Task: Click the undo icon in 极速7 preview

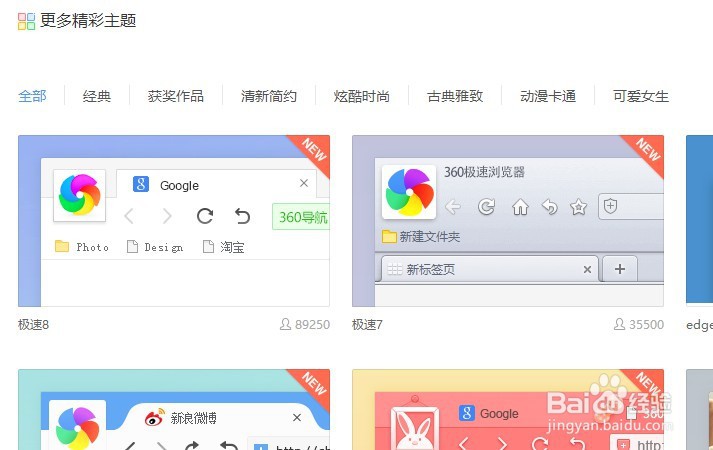Action: click(550, 207)
